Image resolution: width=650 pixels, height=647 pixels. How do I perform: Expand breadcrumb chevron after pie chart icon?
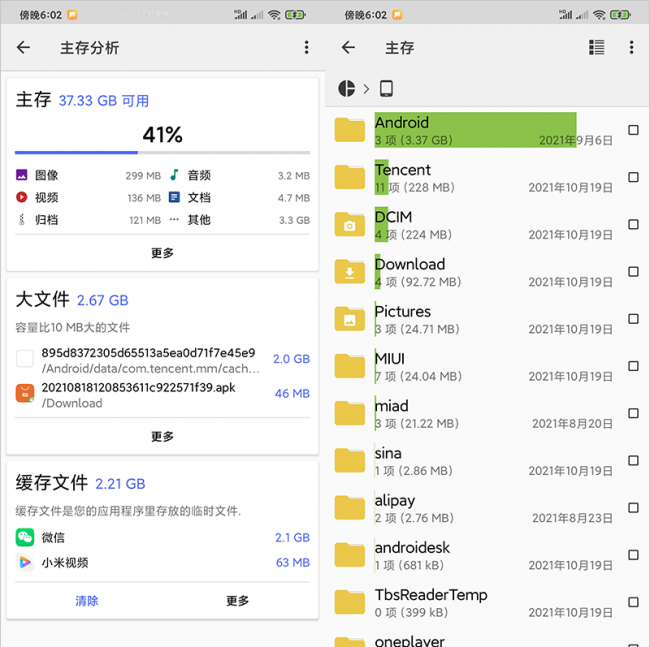(x=366, y=89)
